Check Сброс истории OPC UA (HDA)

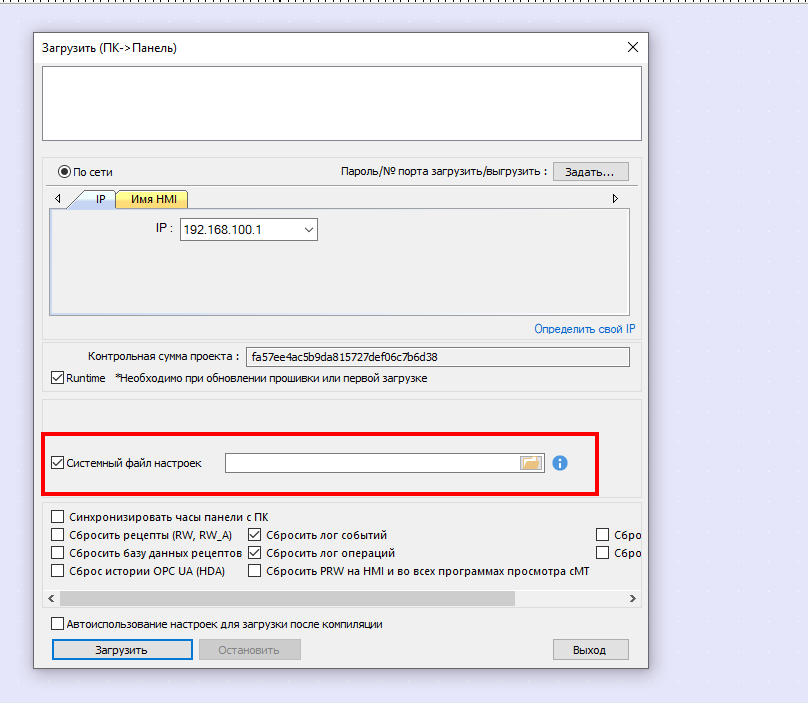(x=57, y=571)
